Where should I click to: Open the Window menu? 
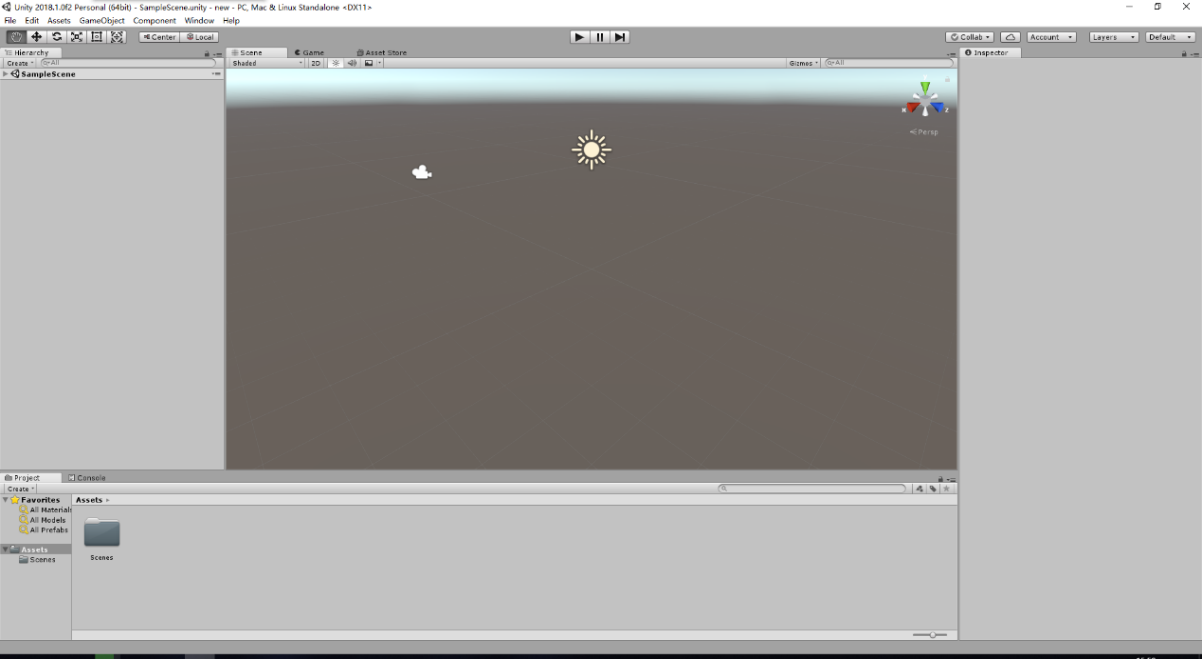199,20
